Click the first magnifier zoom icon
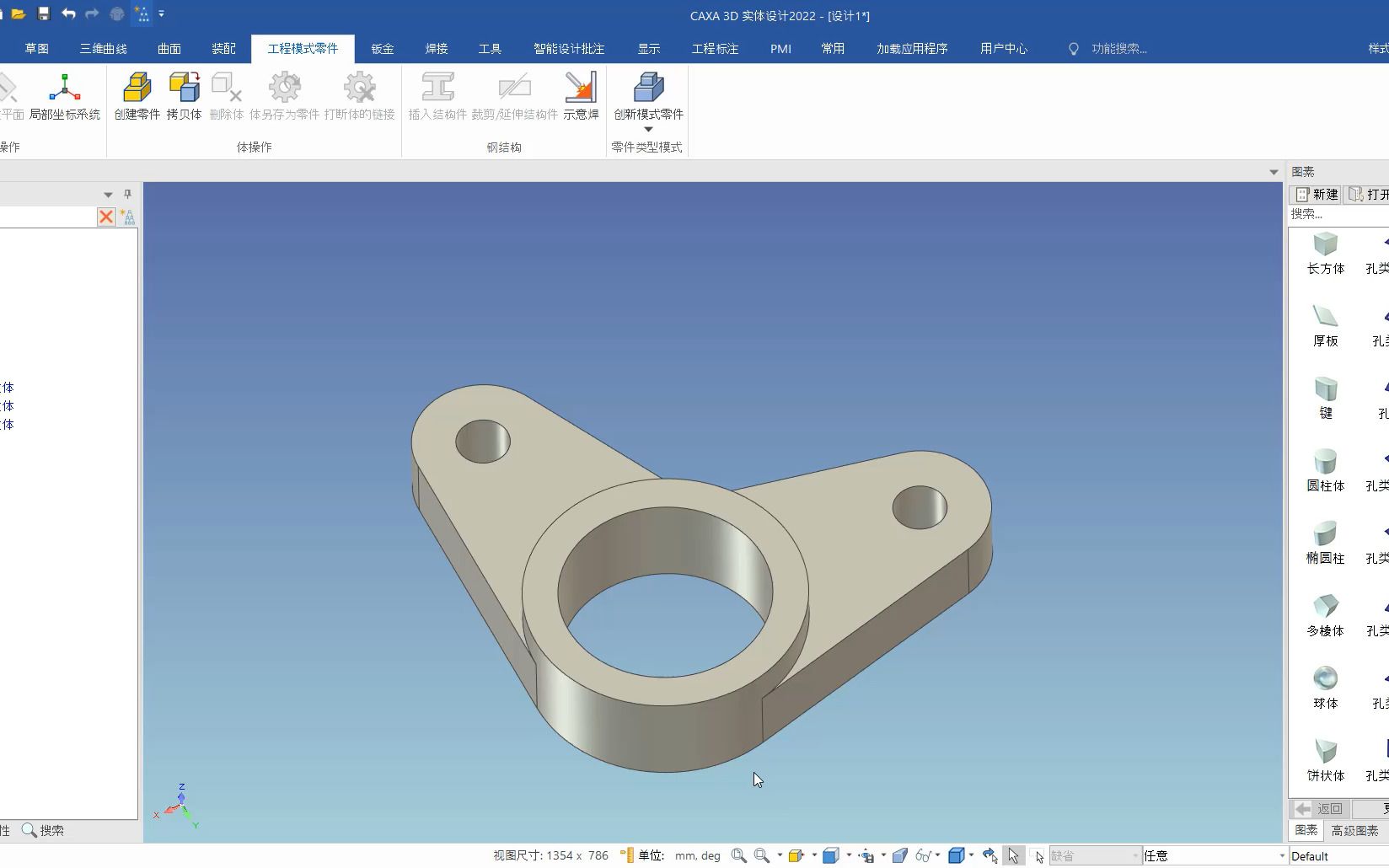Screen dimensions: 1389x868 738,855
